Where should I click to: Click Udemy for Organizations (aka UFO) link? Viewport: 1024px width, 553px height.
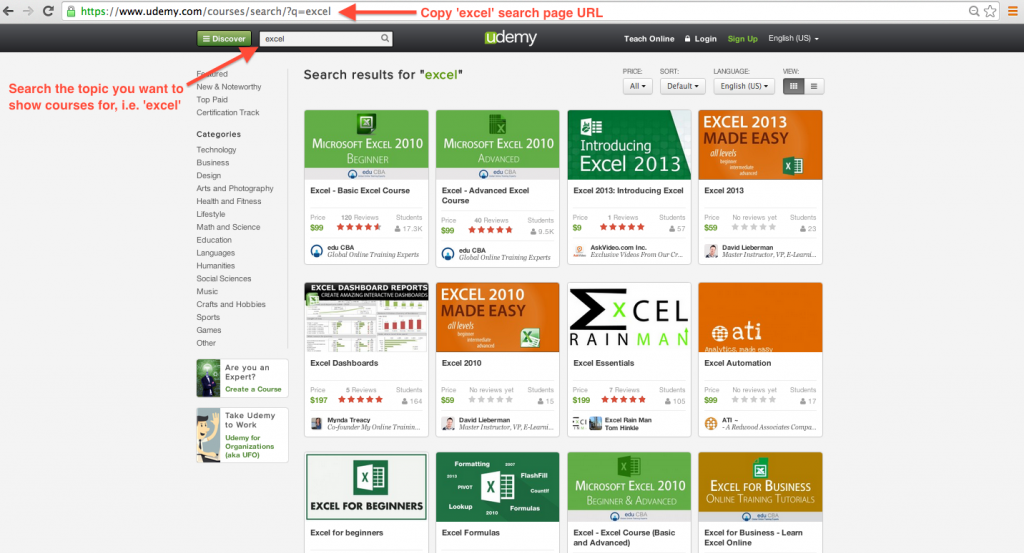tap(249, 447)
